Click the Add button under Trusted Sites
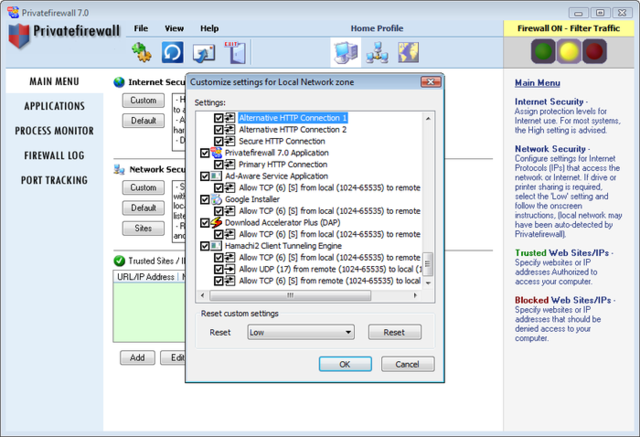 click(x=138, y=358)
